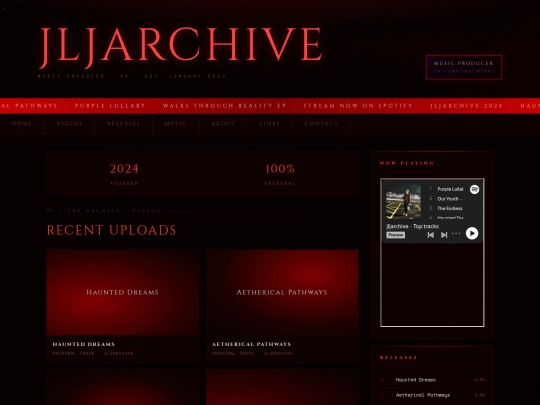
Task: Click Purple Lullaby in the red ticker
Action: [x=110, y=106]
